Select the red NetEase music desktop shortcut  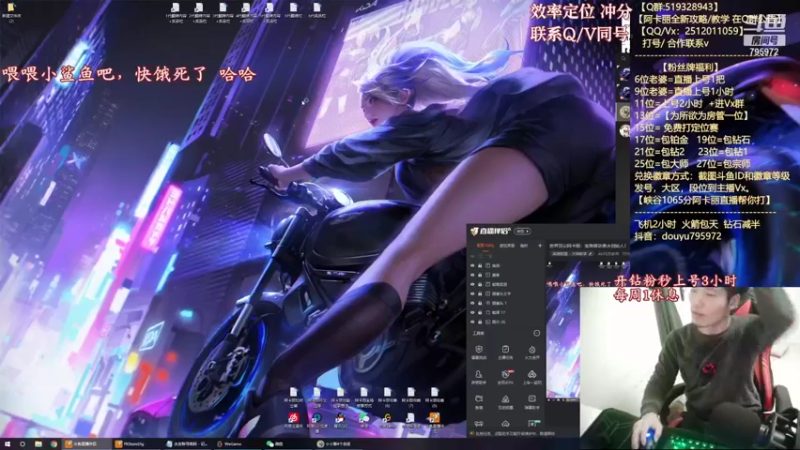tap(293, 420)
